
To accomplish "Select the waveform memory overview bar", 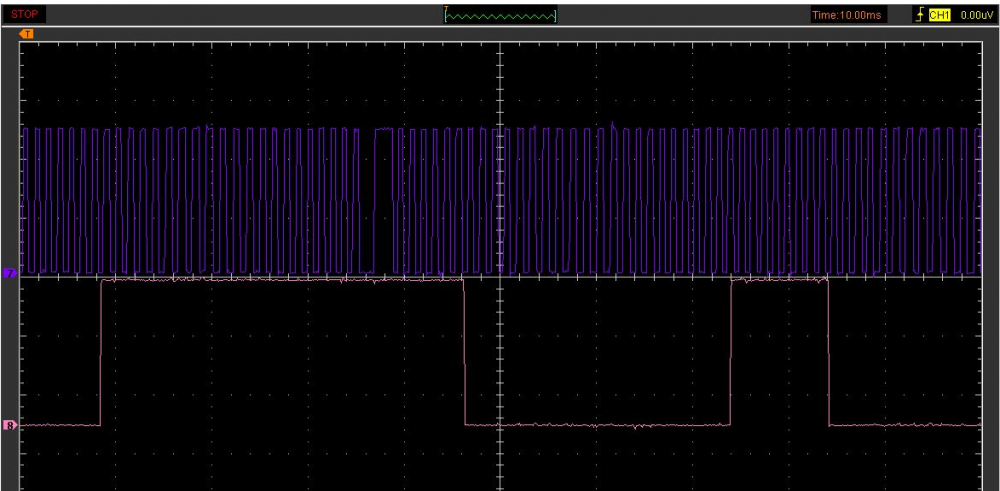I will pos(500,16).
